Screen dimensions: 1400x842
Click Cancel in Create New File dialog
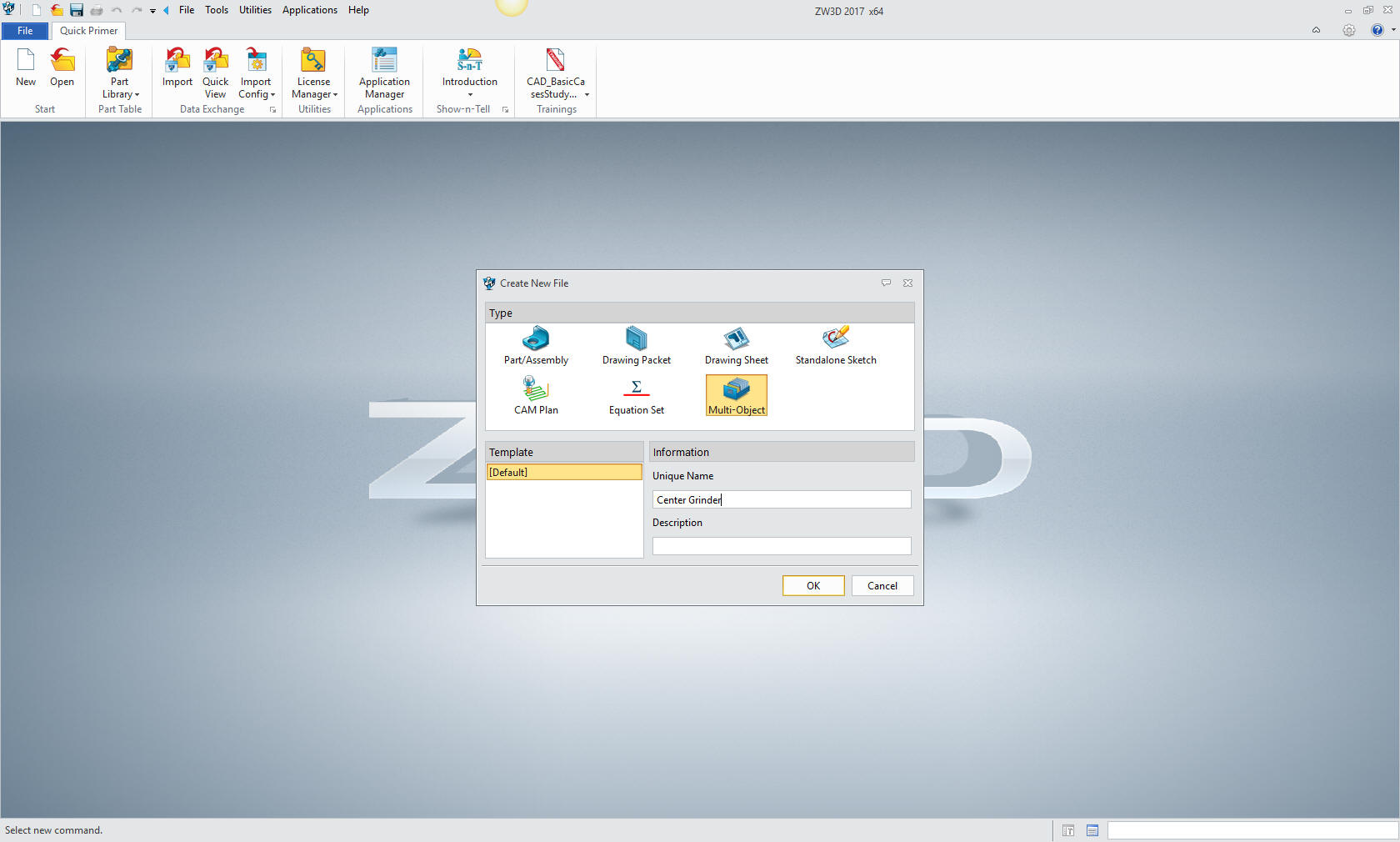[882, 586]
